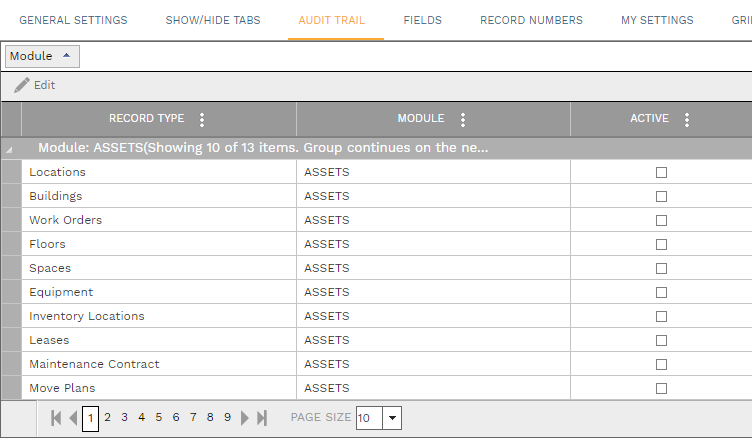Collapse the Module: ASSETS group
This screenshot has height=442, width=752.
tap(10, 149)
